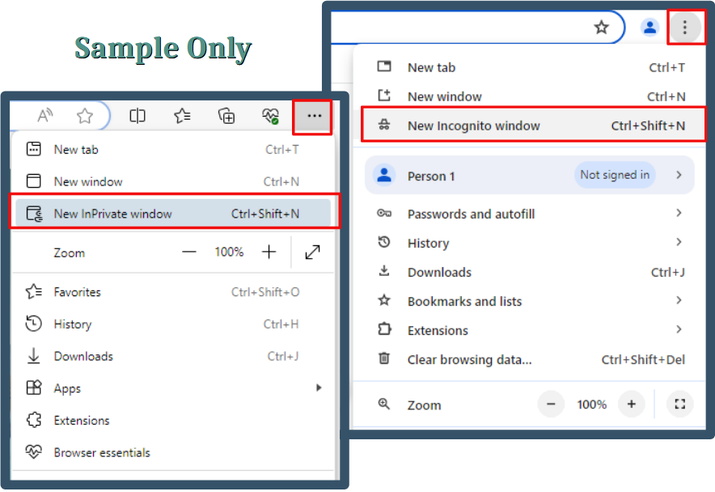Click Edge Extensions puzzle icon in menu
This screenshot has height=492, width=715.
pos(34,419)
